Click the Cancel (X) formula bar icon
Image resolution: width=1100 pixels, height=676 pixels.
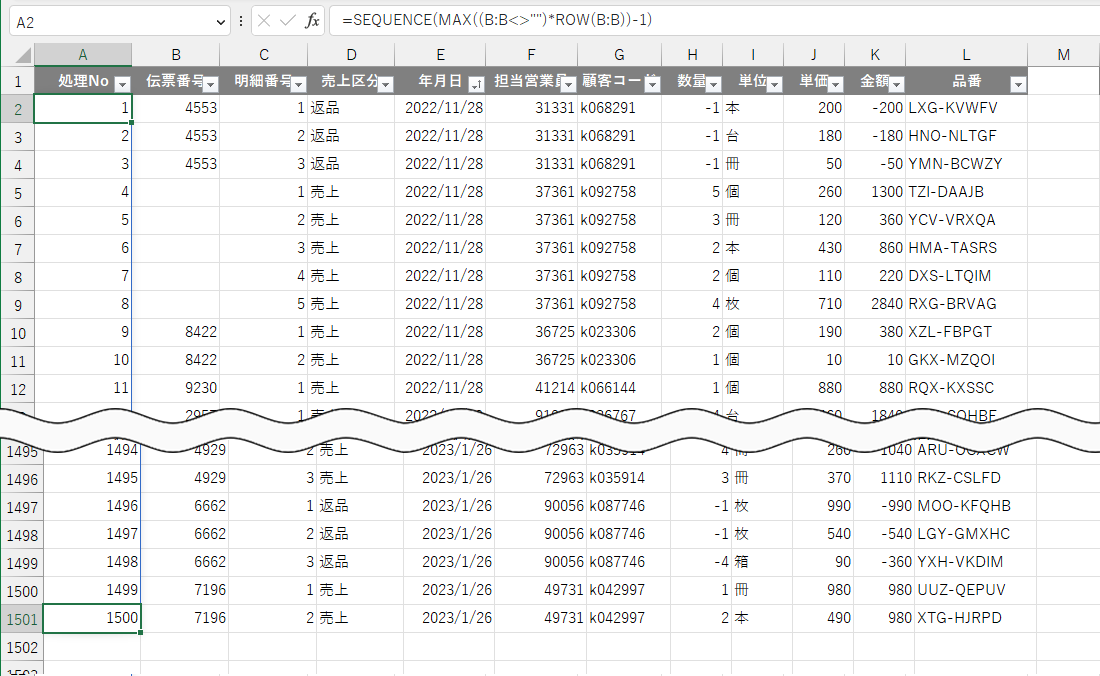264,21
